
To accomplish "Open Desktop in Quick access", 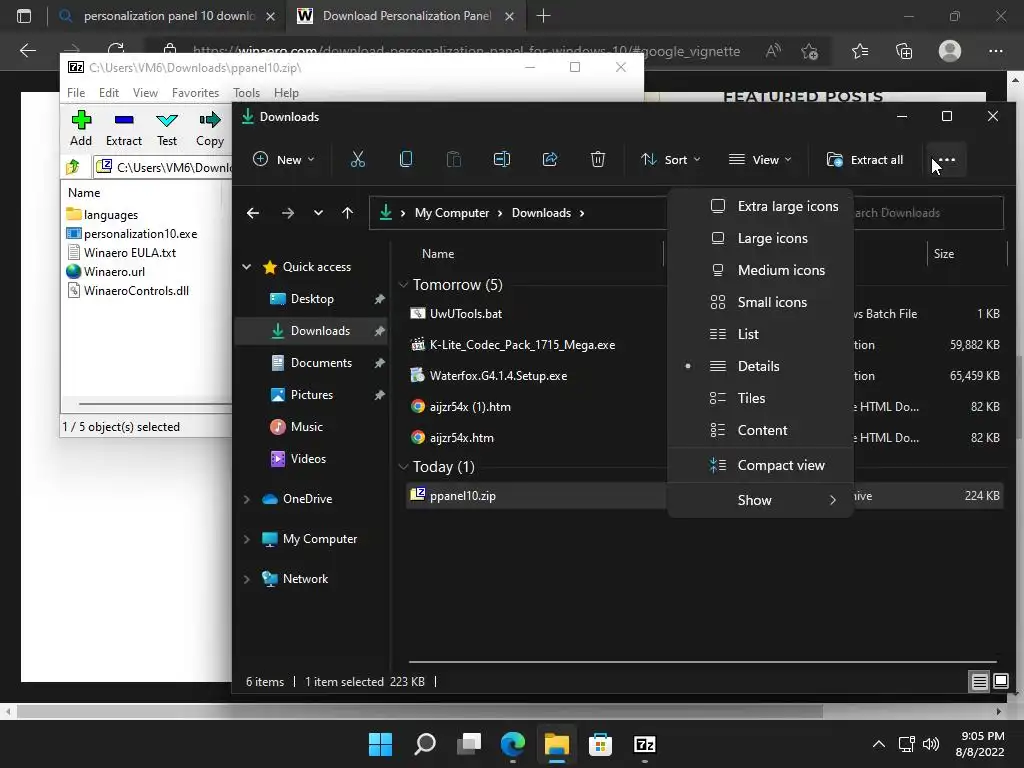I will click(312, 299).
